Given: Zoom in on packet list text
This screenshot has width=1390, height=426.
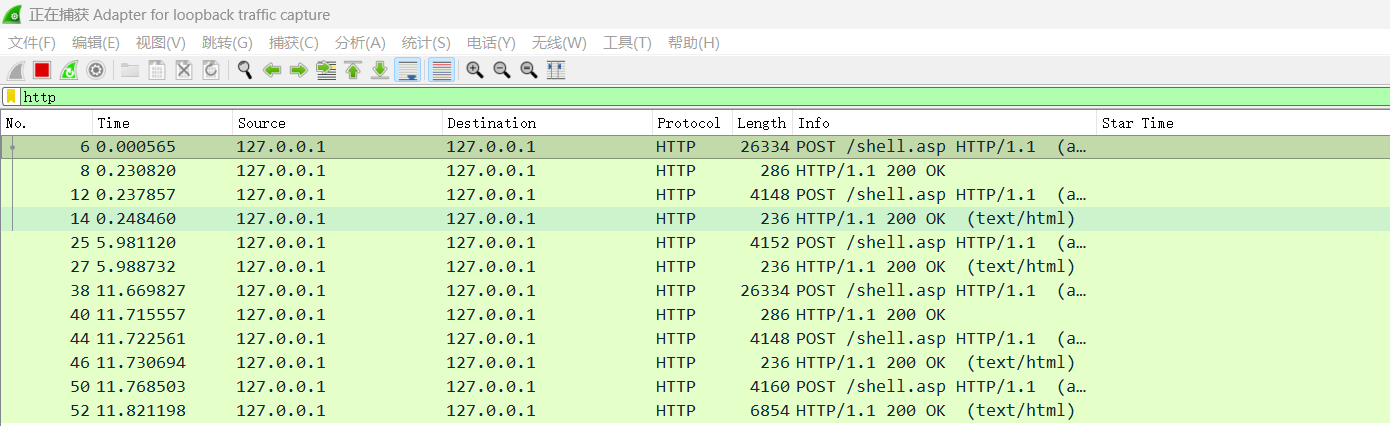Looking at the screenshot, I should 475,70.
